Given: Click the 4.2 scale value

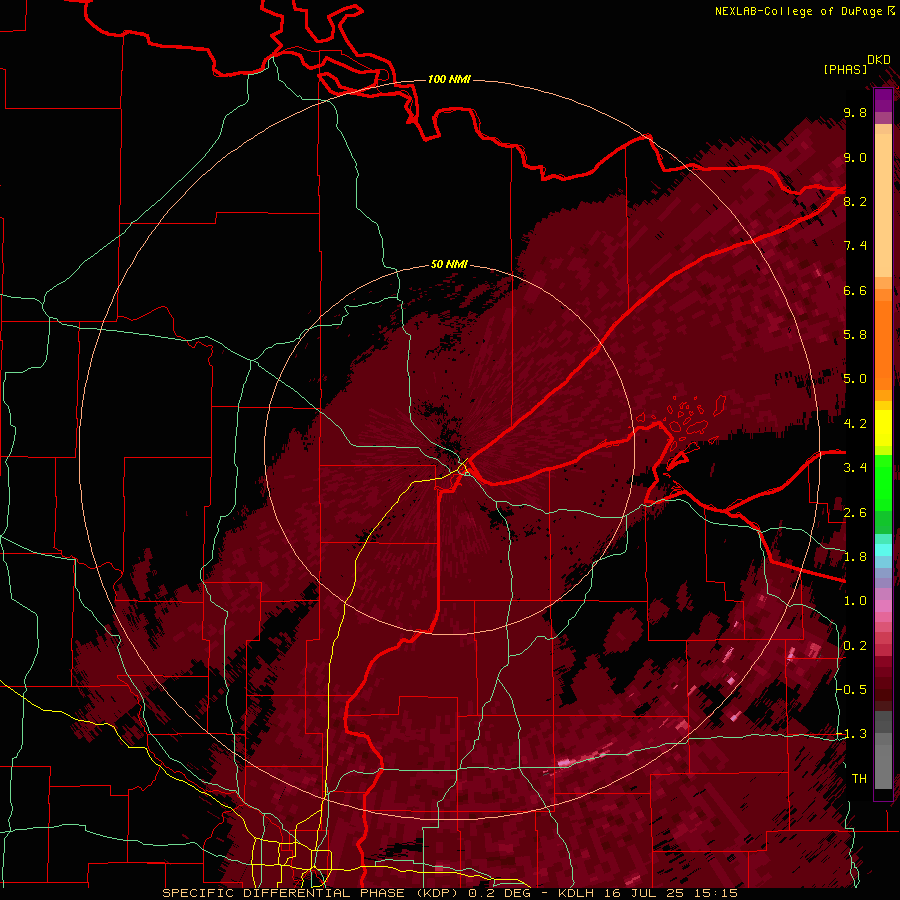Looking at the screenshot, I should pos(855,424).
